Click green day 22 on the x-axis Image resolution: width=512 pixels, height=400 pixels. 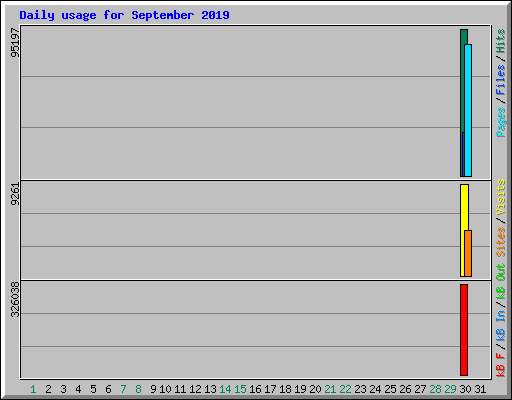345,389
